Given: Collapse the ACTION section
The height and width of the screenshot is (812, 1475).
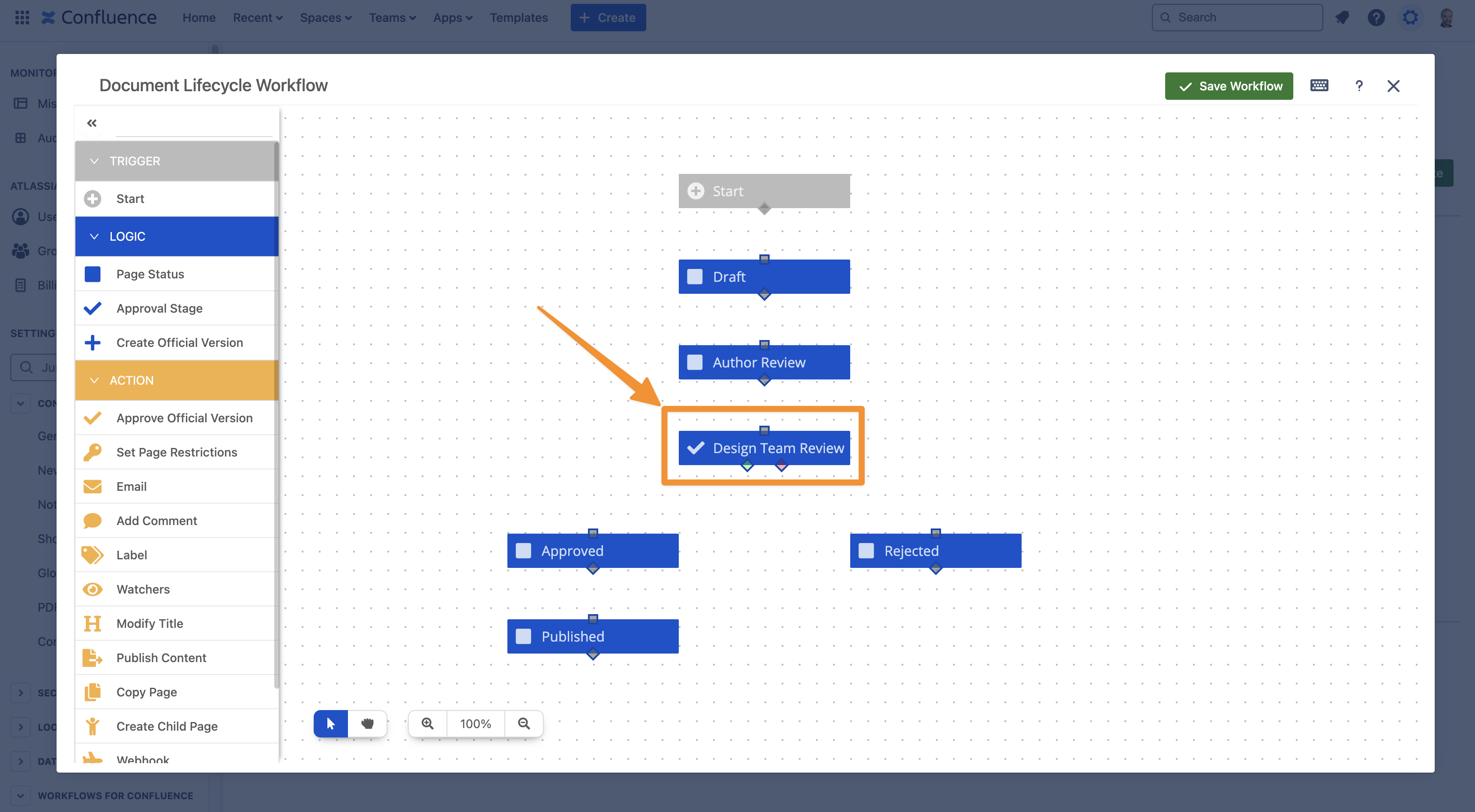Looking at the screenshot, I should coord(94,381).
